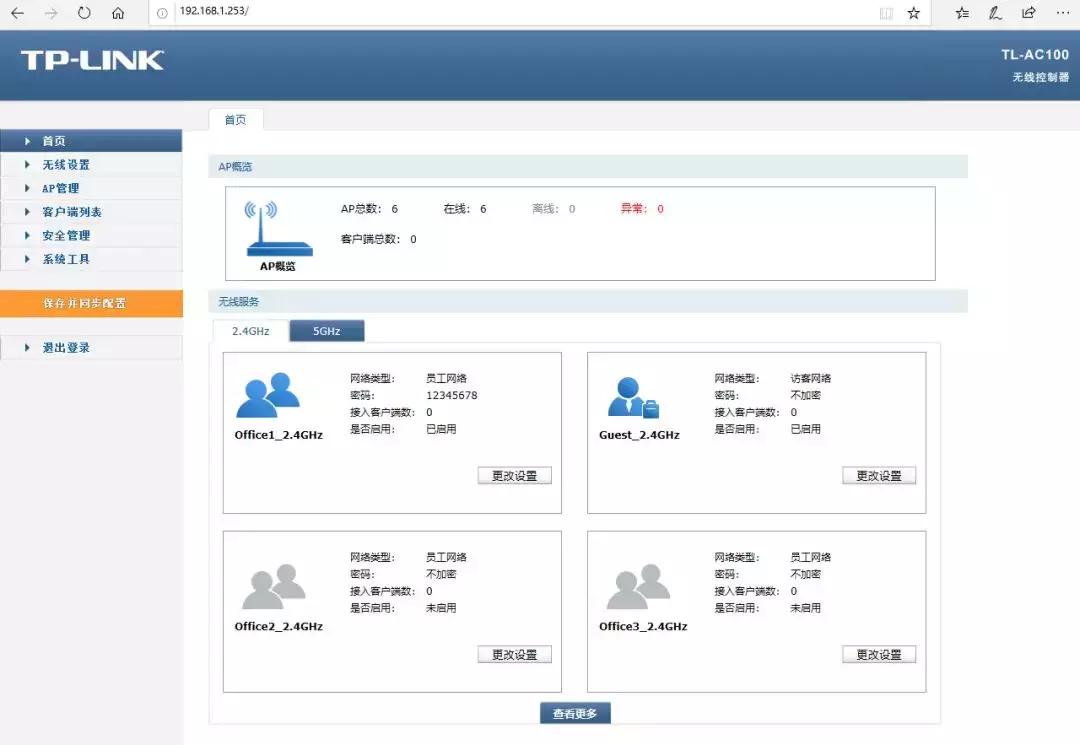Add page to favorites with star icon
The width and height of the screenshot is (1080, 745).
[x=914, y=13]
